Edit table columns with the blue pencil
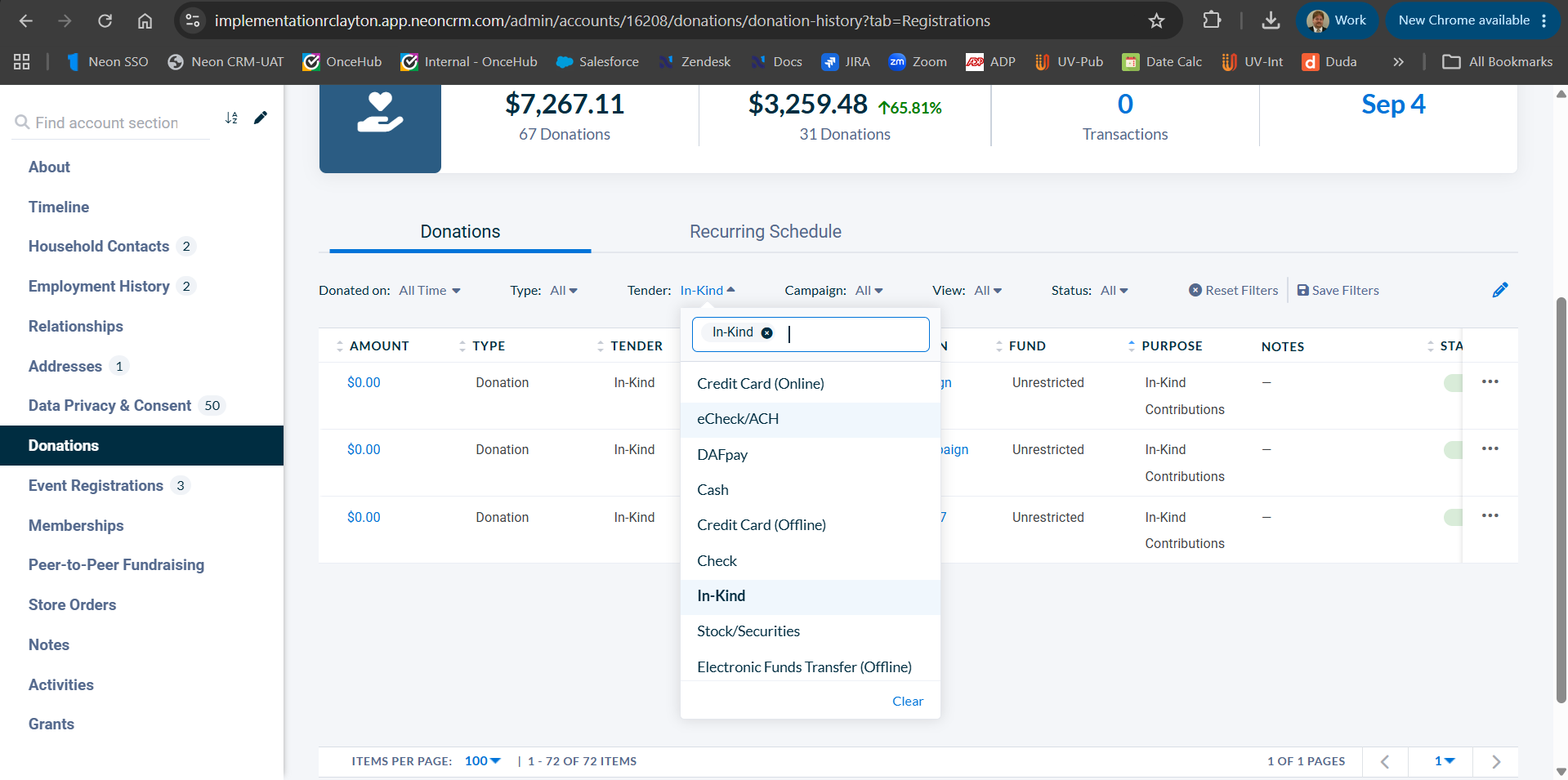The height and width of the screenshot is (780, 1568). point(1500,290)
